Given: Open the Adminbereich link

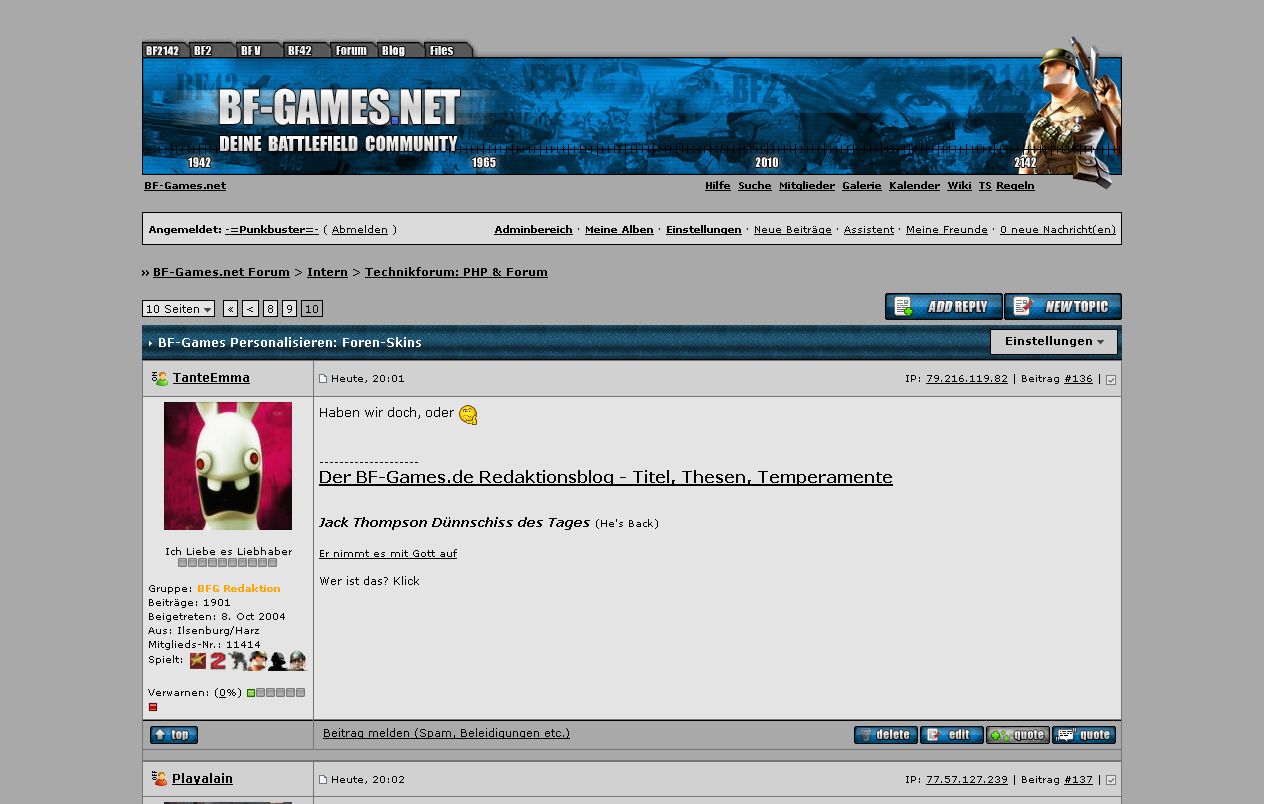Looking at the screenshot, I should point(533,230).
